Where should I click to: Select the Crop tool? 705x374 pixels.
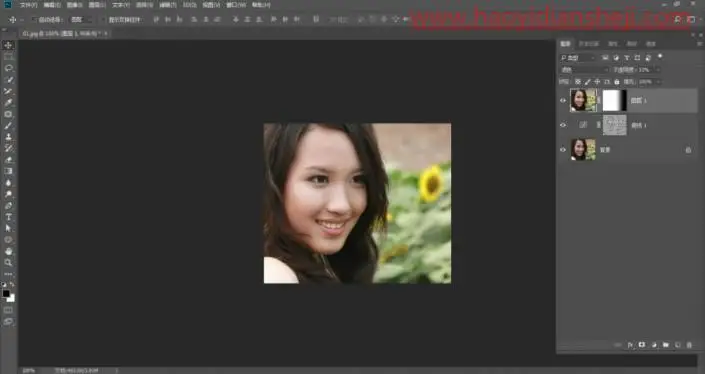[8, 91]
